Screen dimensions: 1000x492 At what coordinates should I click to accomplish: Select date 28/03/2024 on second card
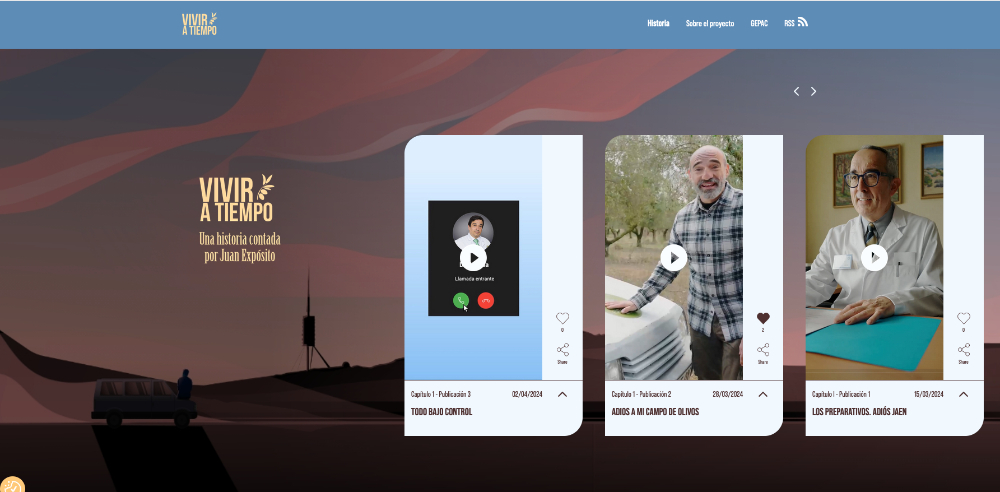pyautogui.click(x=728, y=394)
